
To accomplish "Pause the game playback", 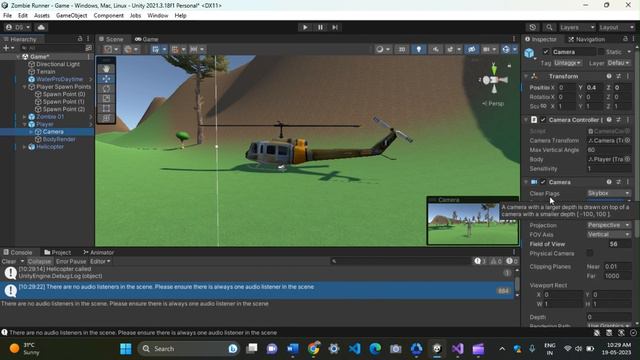I will click(x=320, y=27).
